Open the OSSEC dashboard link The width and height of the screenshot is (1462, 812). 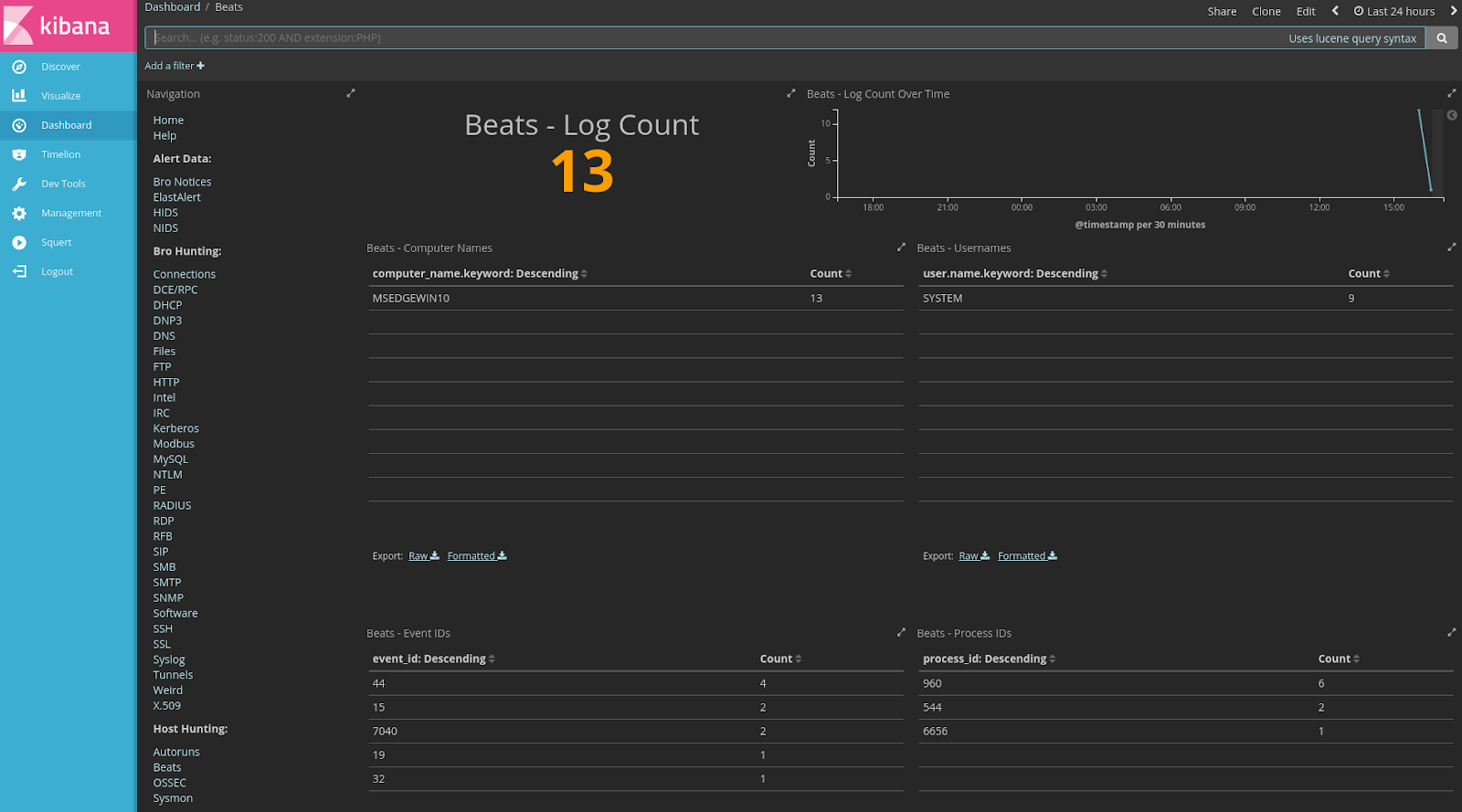click(x=169, y=783)
